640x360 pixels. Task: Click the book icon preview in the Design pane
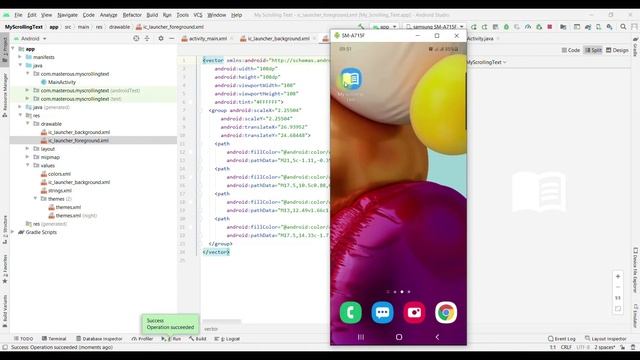[539, 192]
